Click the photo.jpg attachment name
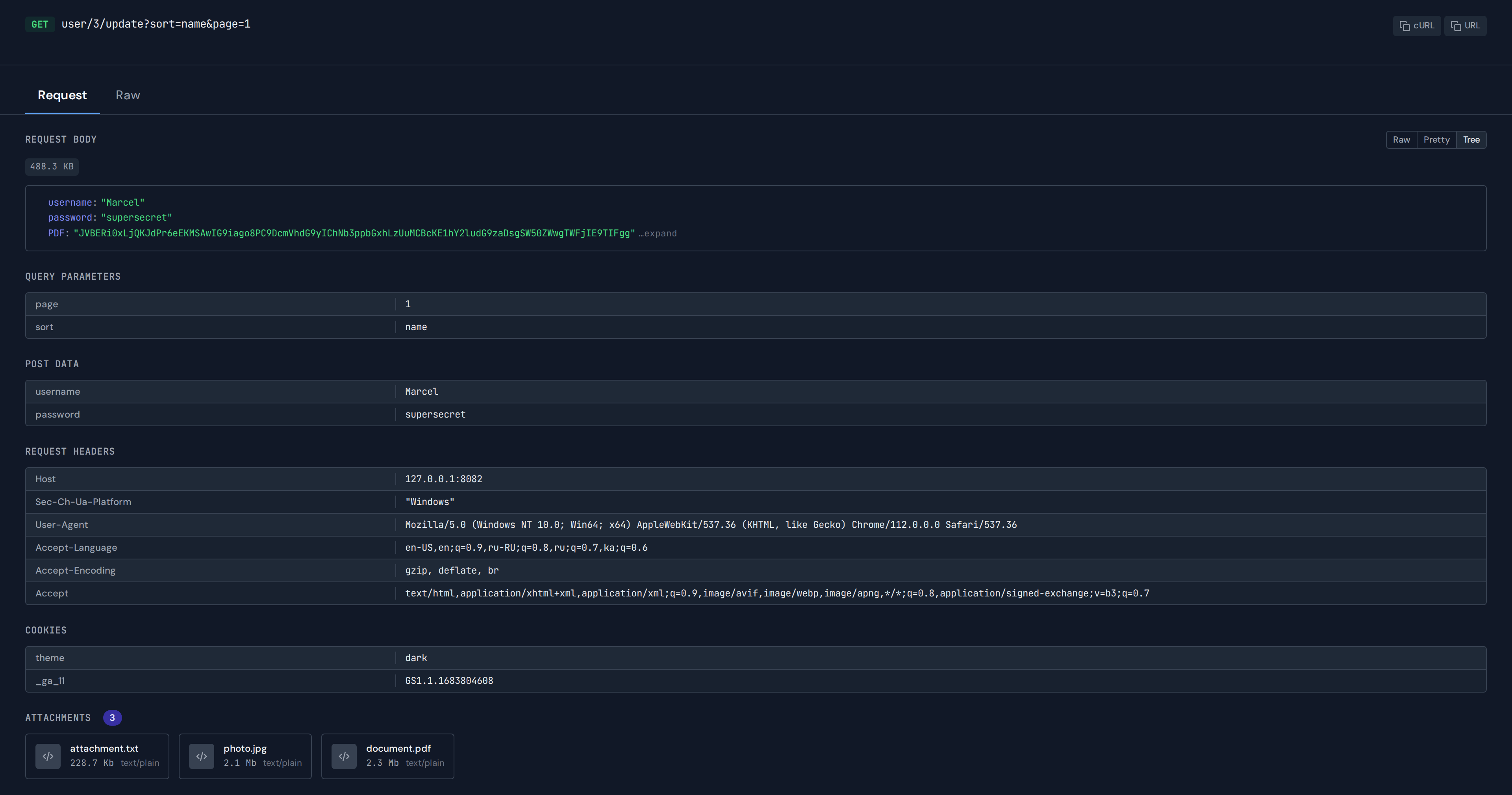The image size is (1512, 795). [x=245, y=749]
